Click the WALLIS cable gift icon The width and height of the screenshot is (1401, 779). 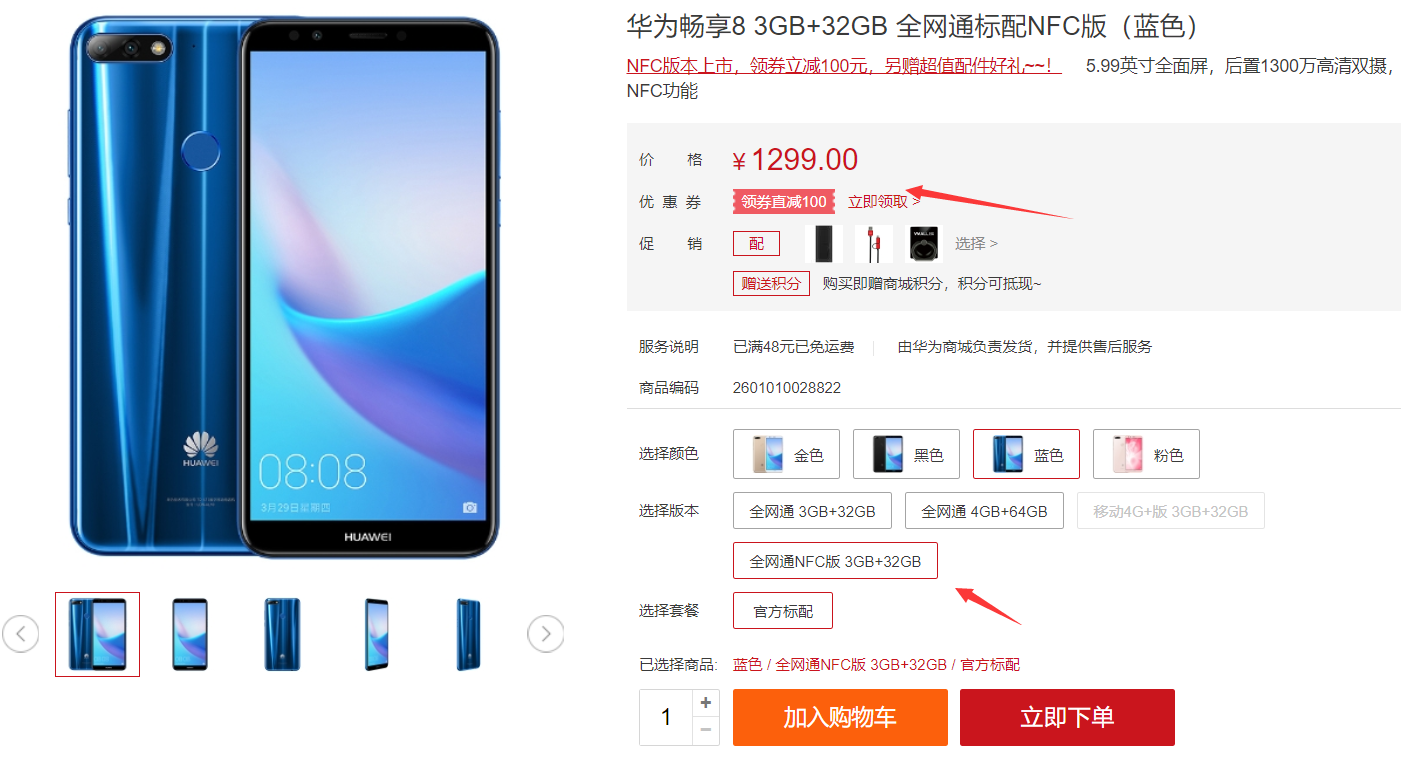924,243
